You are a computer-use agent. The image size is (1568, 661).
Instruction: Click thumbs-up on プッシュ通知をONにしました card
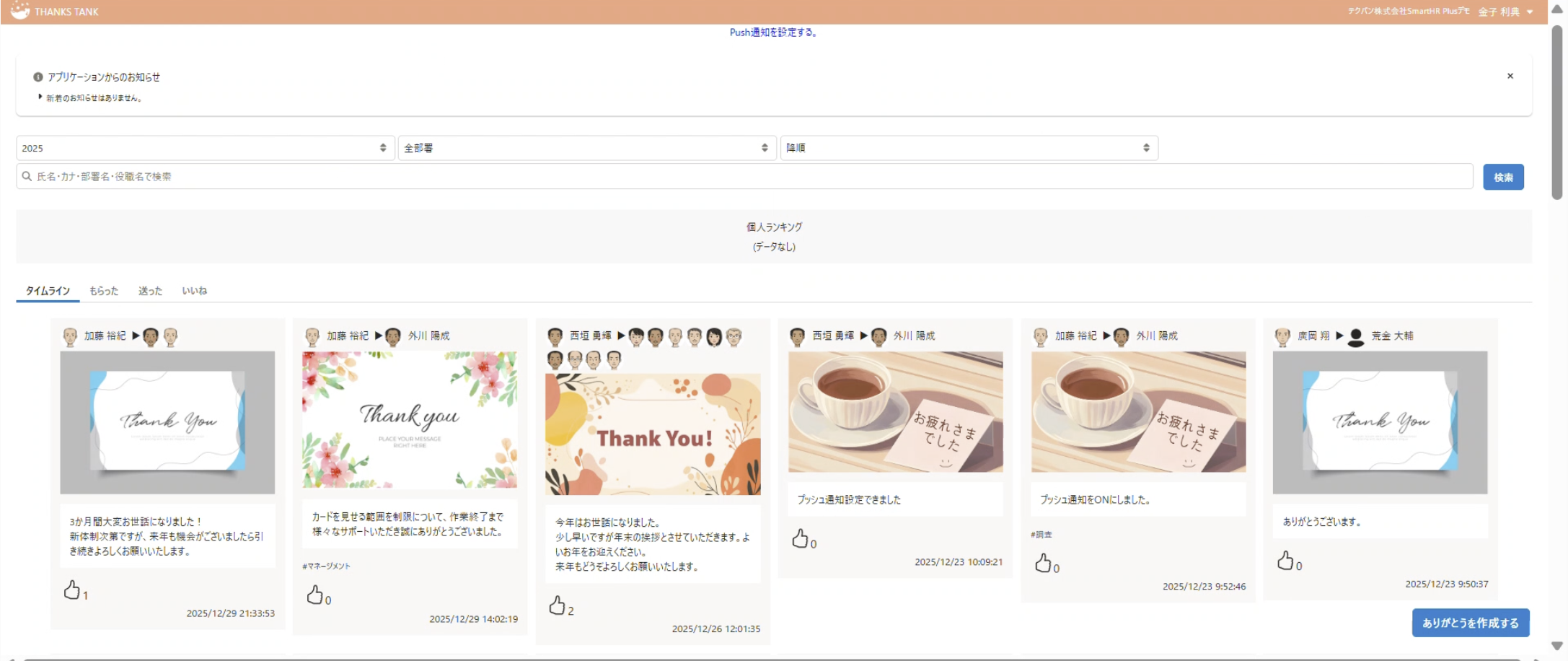tap(1043, 563)
